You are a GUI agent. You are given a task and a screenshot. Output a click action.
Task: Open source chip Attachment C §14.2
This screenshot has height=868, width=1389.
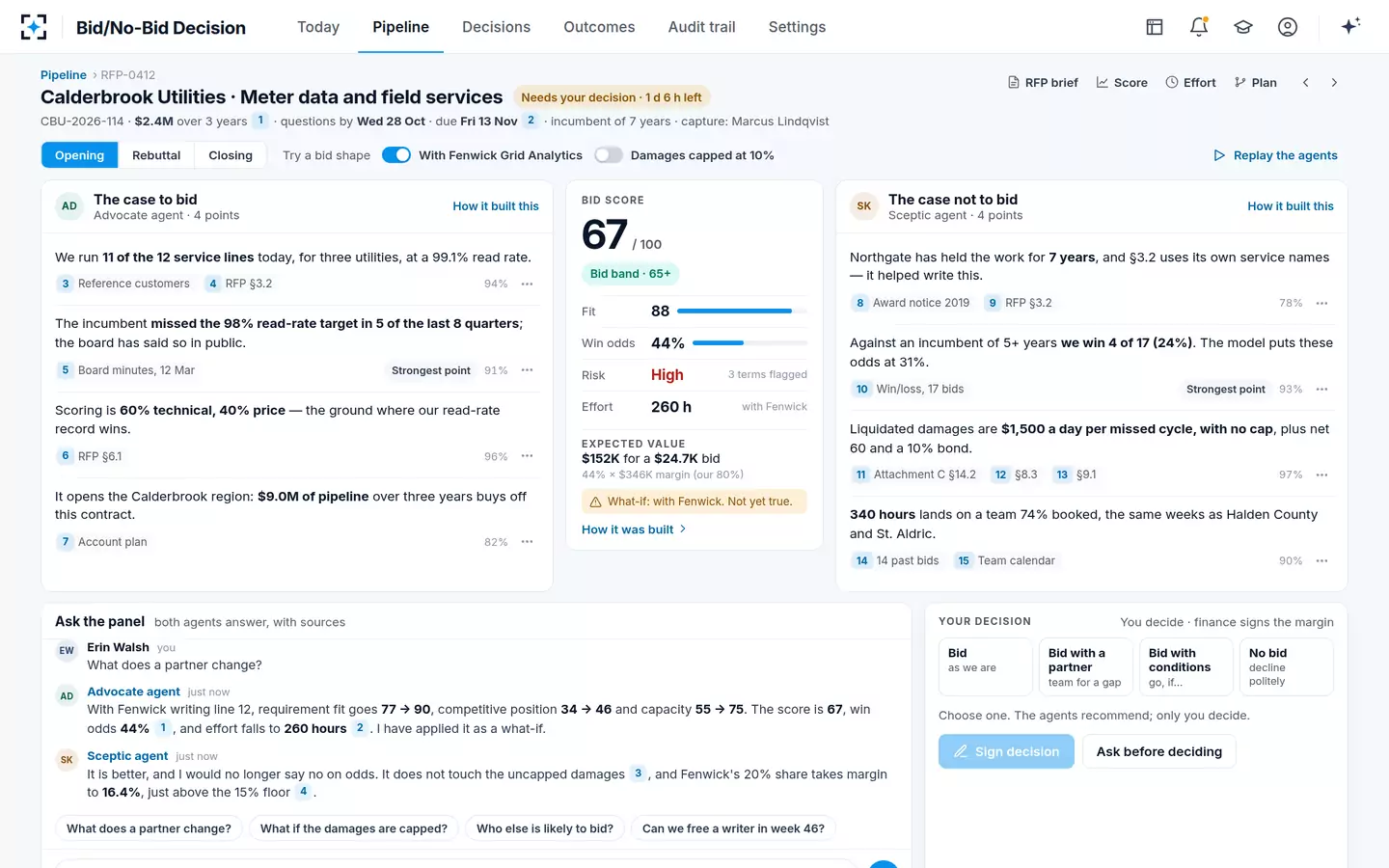click(914, 475)
